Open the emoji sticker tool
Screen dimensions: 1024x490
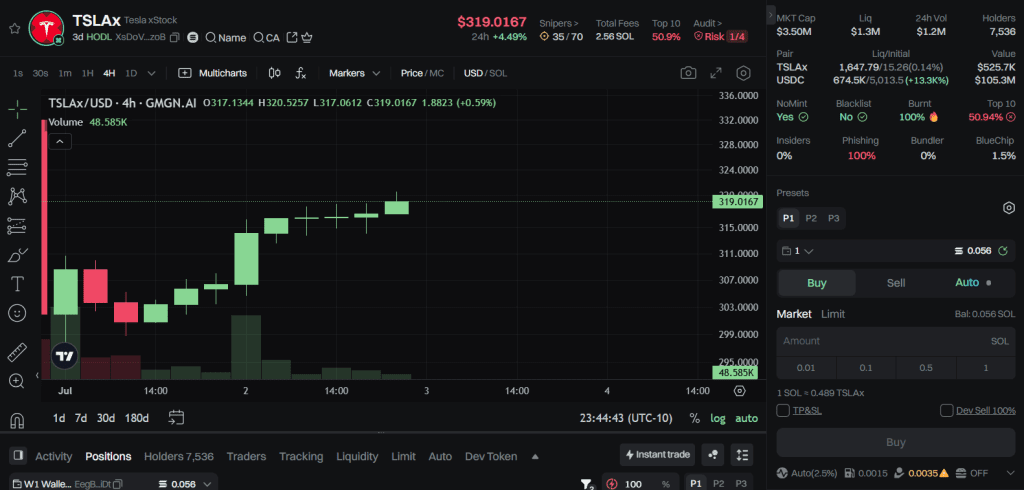point(17,313)
